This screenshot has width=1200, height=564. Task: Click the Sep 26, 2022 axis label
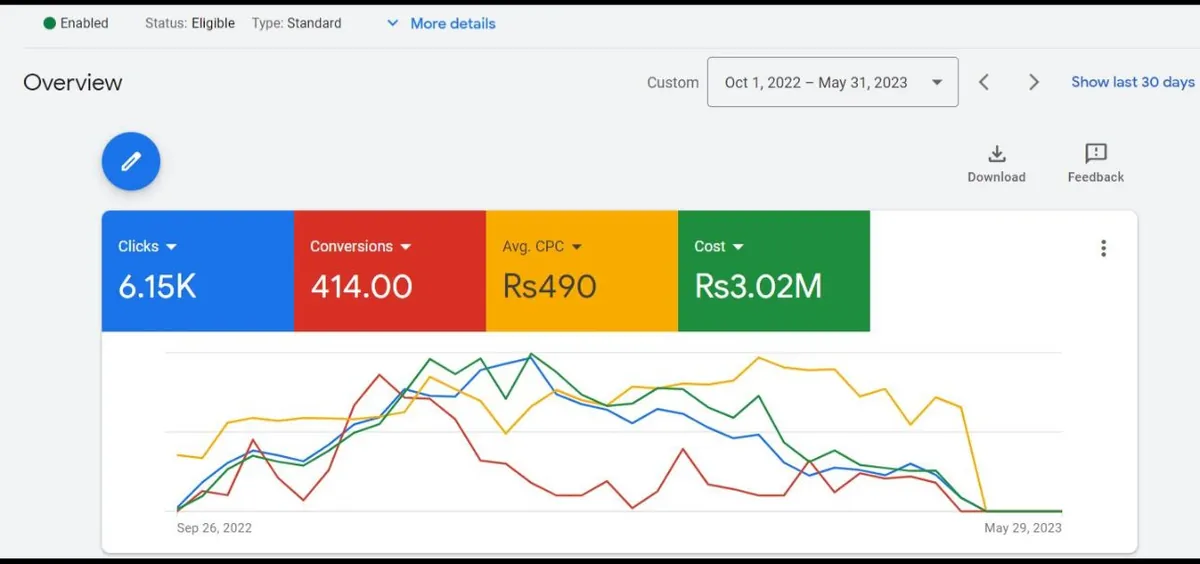214,528
